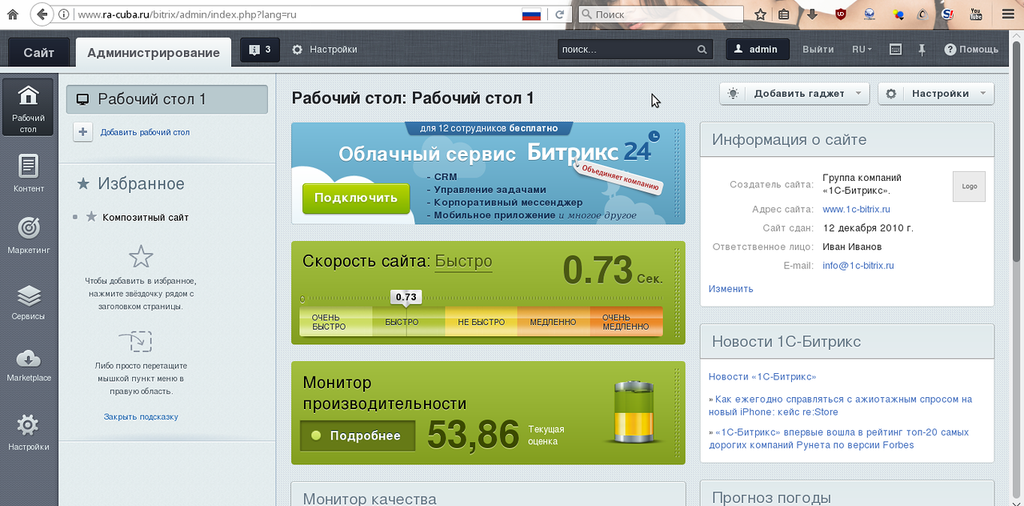Image resolution: width=1024 pixels, height=506 pixels.
Task: Open the Настройки sidebar section
Action: pos(28,431)
